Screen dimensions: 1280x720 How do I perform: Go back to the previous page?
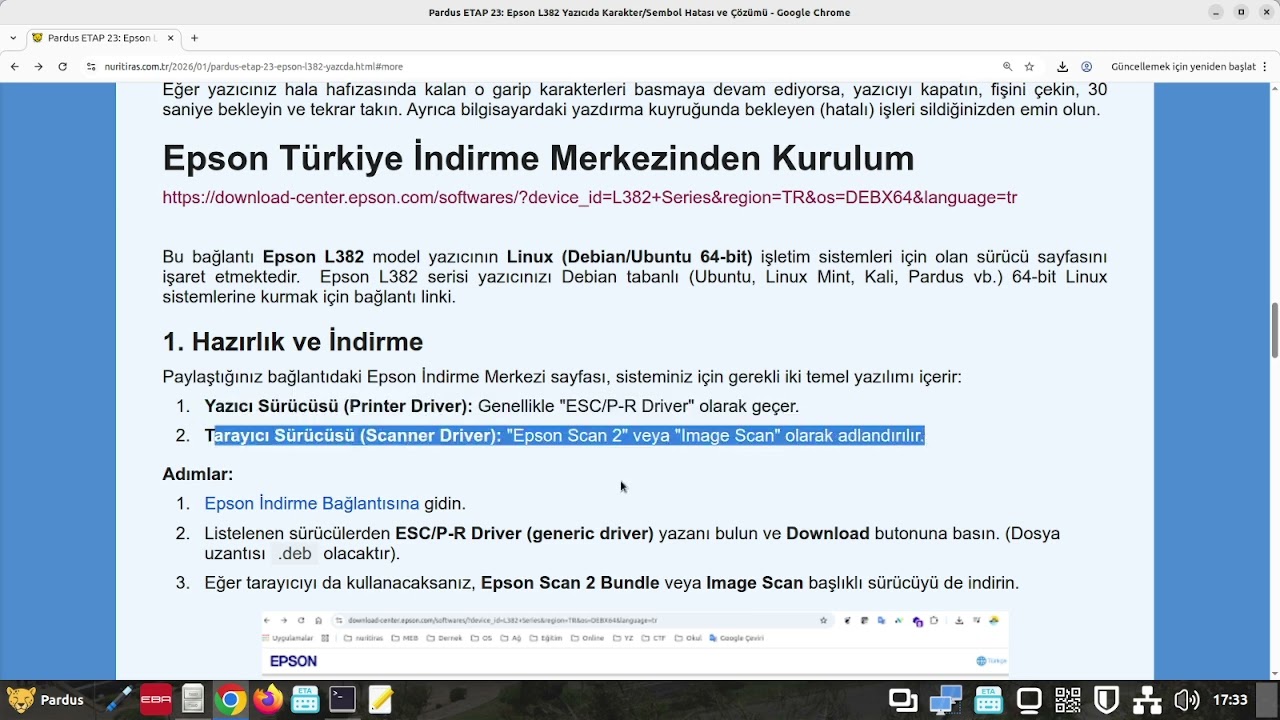(x=14, y=66)
